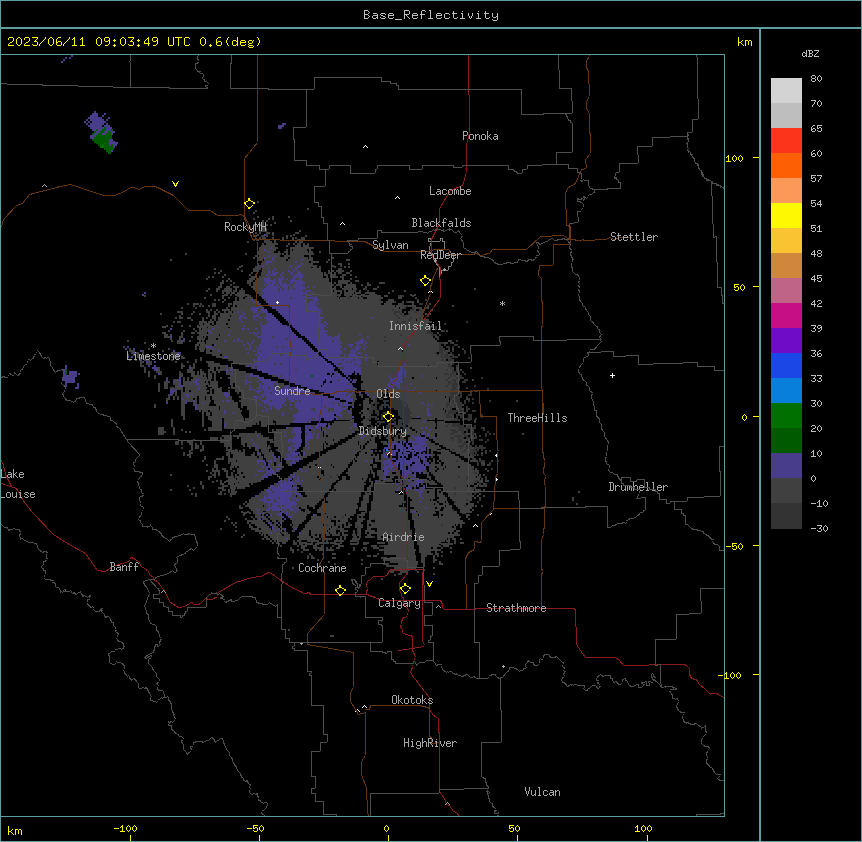Click the dBZ legend heading
The height and width of the screenshot is (842, 862).
point(810,53)
